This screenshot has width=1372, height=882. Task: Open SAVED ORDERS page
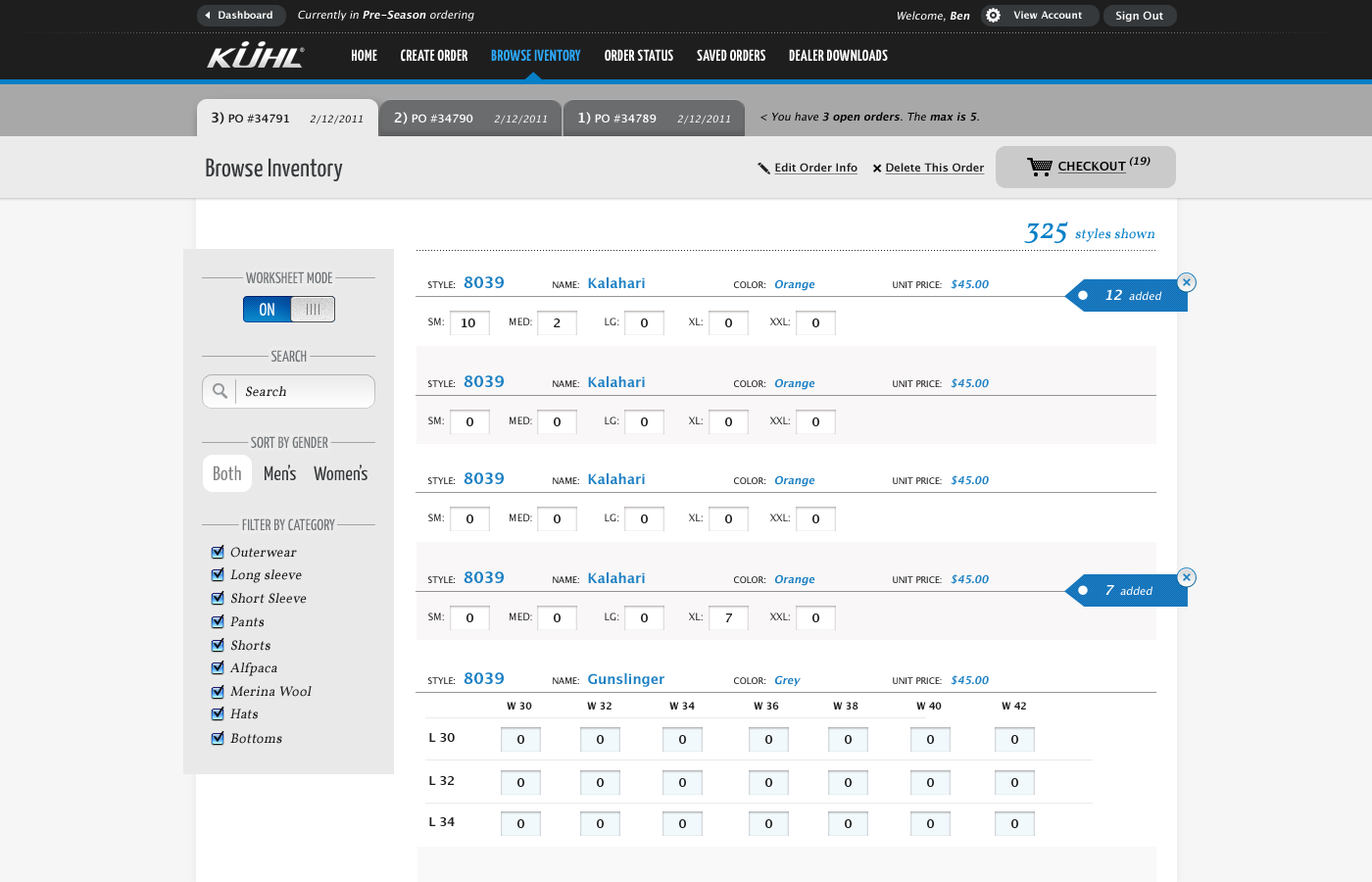coord(731,56)
